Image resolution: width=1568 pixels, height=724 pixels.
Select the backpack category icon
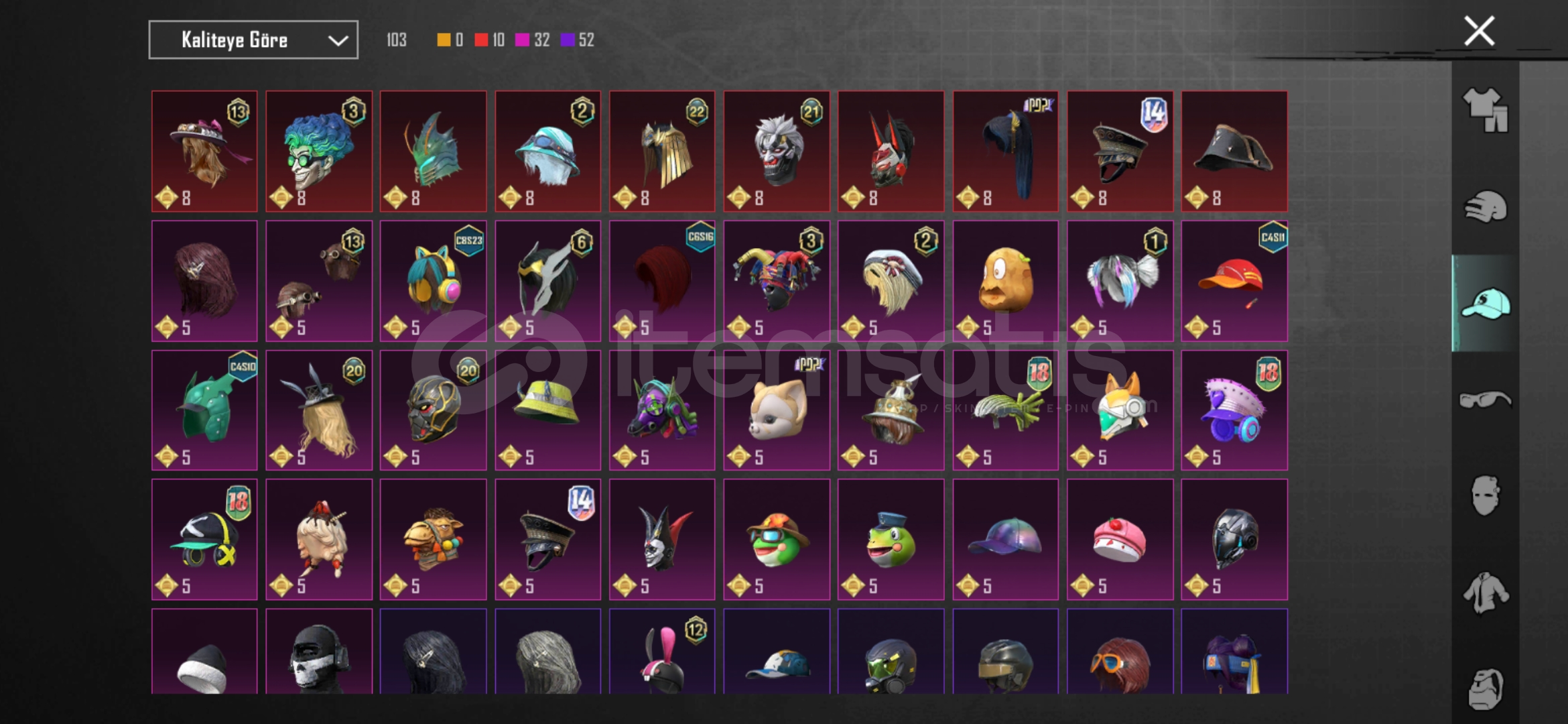1485,688
